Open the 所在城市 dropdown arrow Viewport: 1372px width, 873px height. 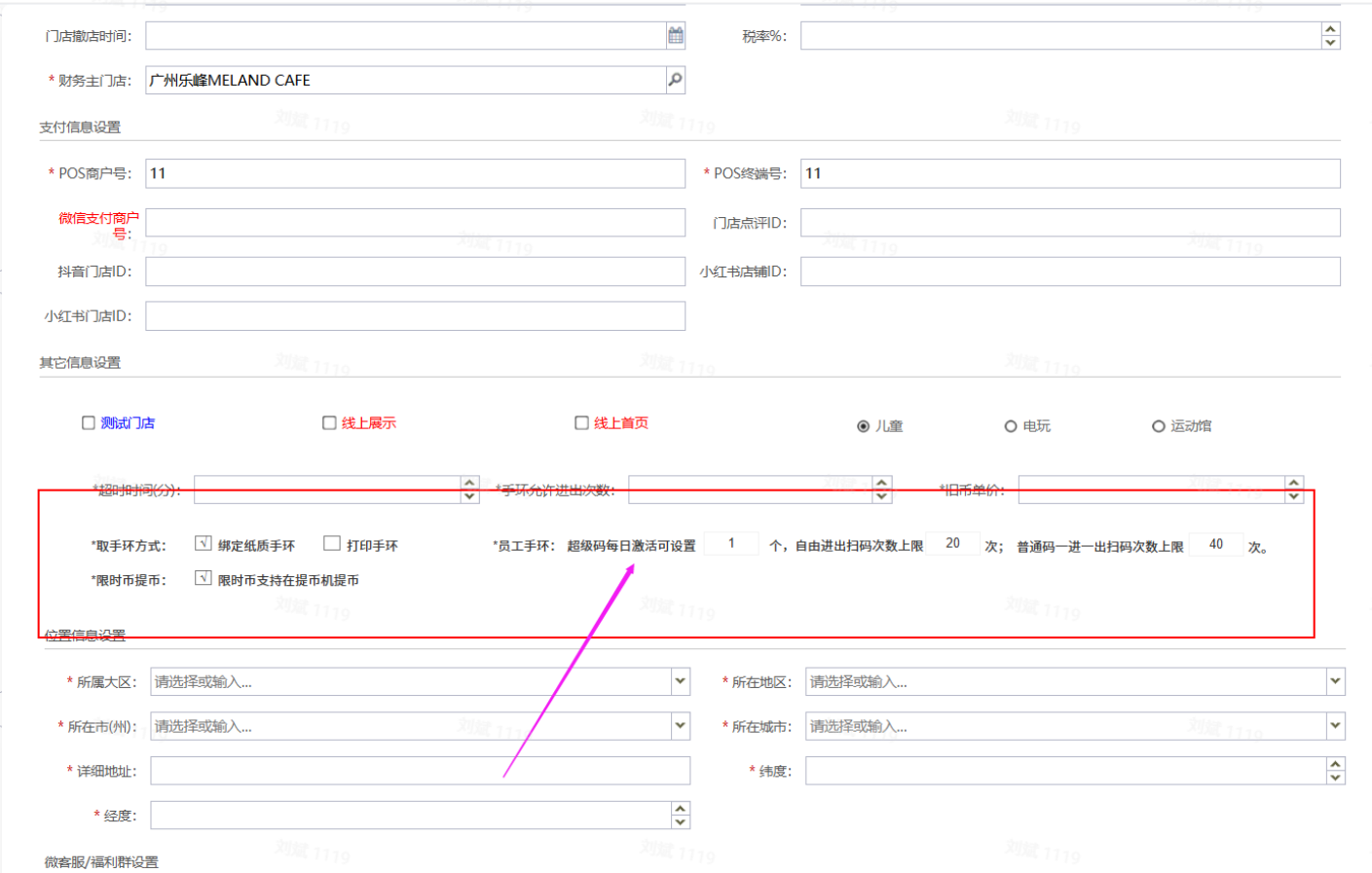(1335, 726)
